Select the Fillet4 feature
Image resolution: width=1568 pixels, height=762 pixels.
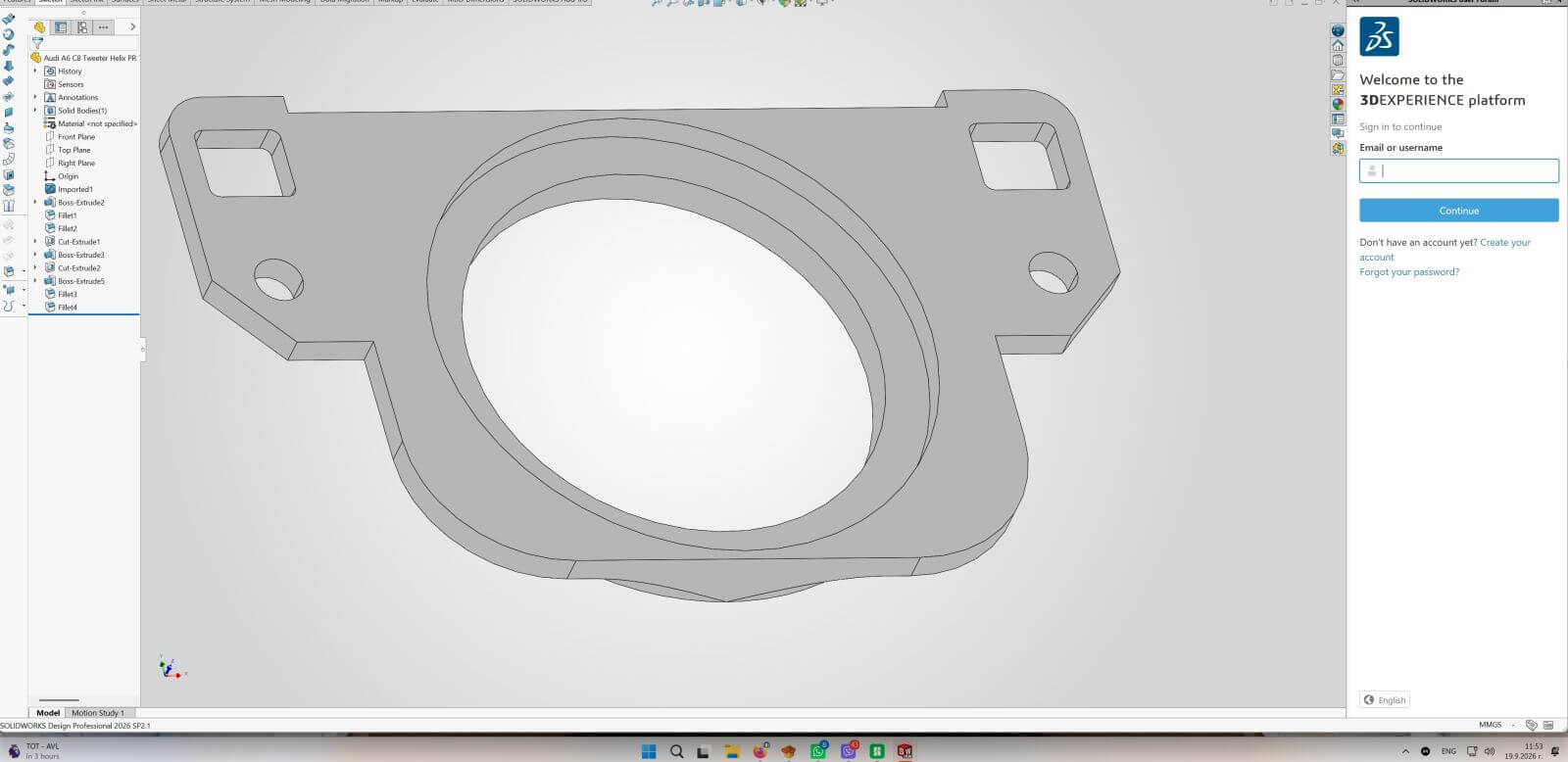tap(61, 308)
